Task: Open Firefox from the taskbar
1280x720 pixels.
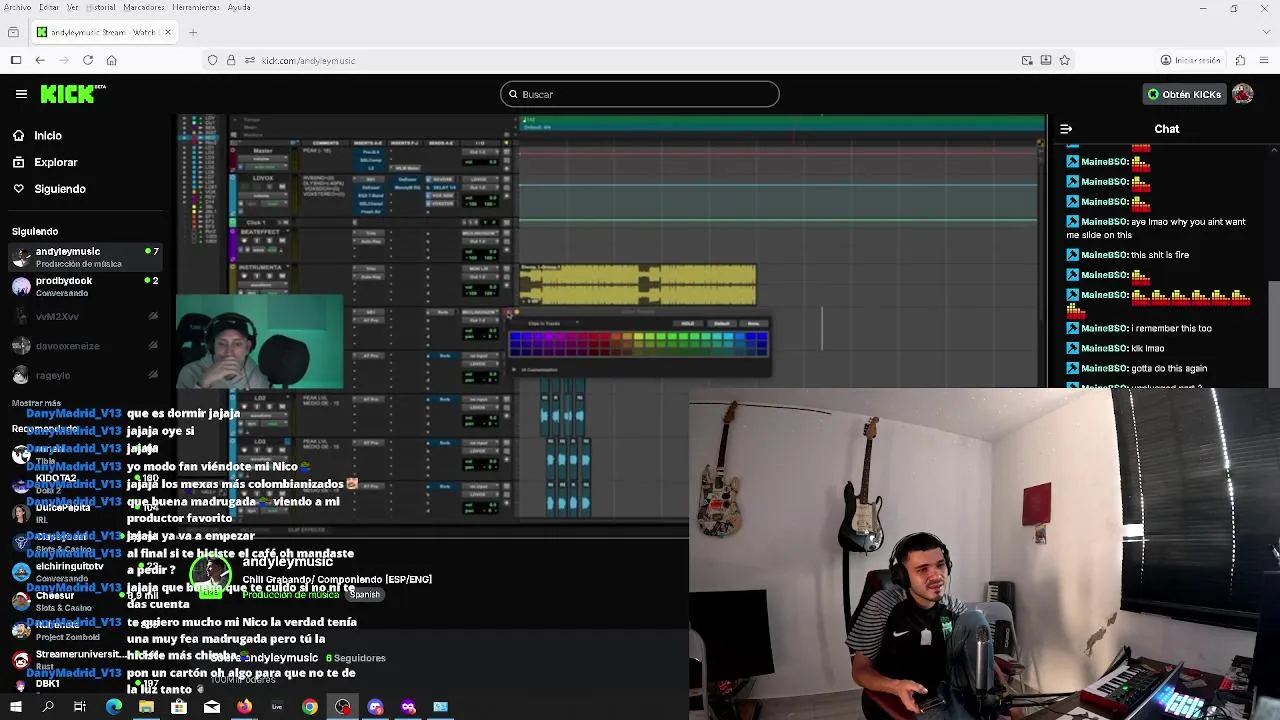Action: click(x=244, y=707)
